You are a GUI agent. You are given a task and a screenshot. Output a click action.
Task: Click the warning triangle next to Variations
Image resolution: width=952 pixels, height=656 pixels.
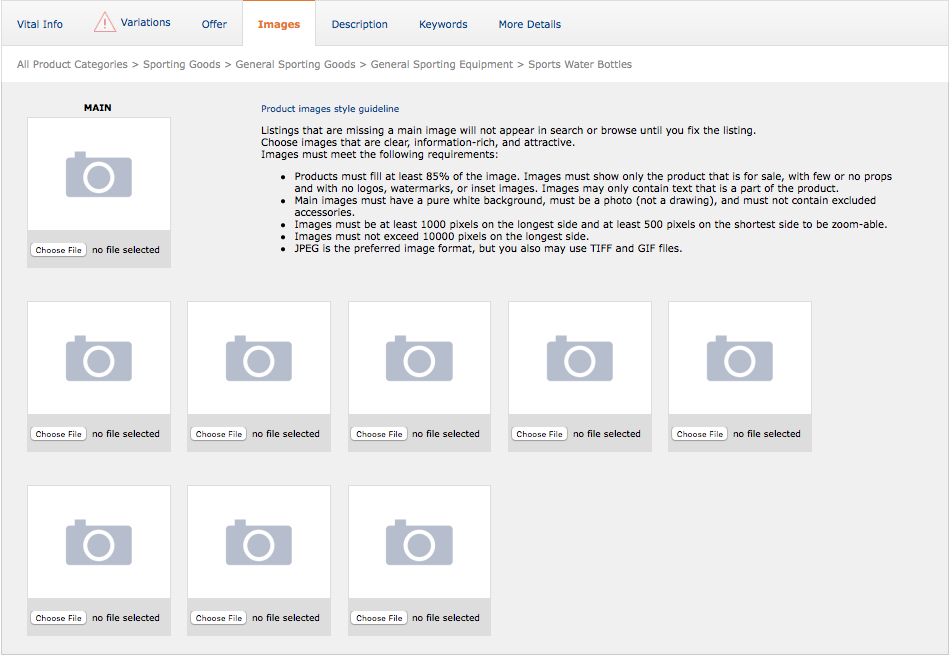[103, 20]
